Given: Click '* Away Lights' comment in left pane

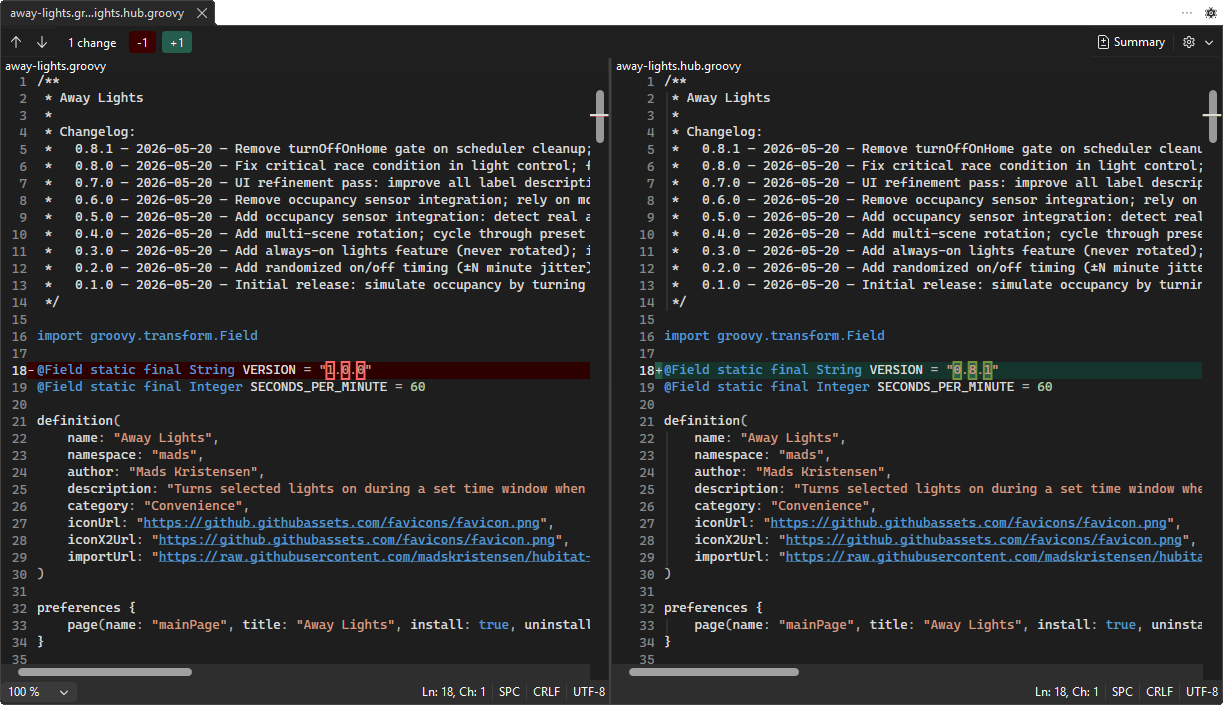Looking at the screenshot, I should pyautogui.click(x=94, y=98).
